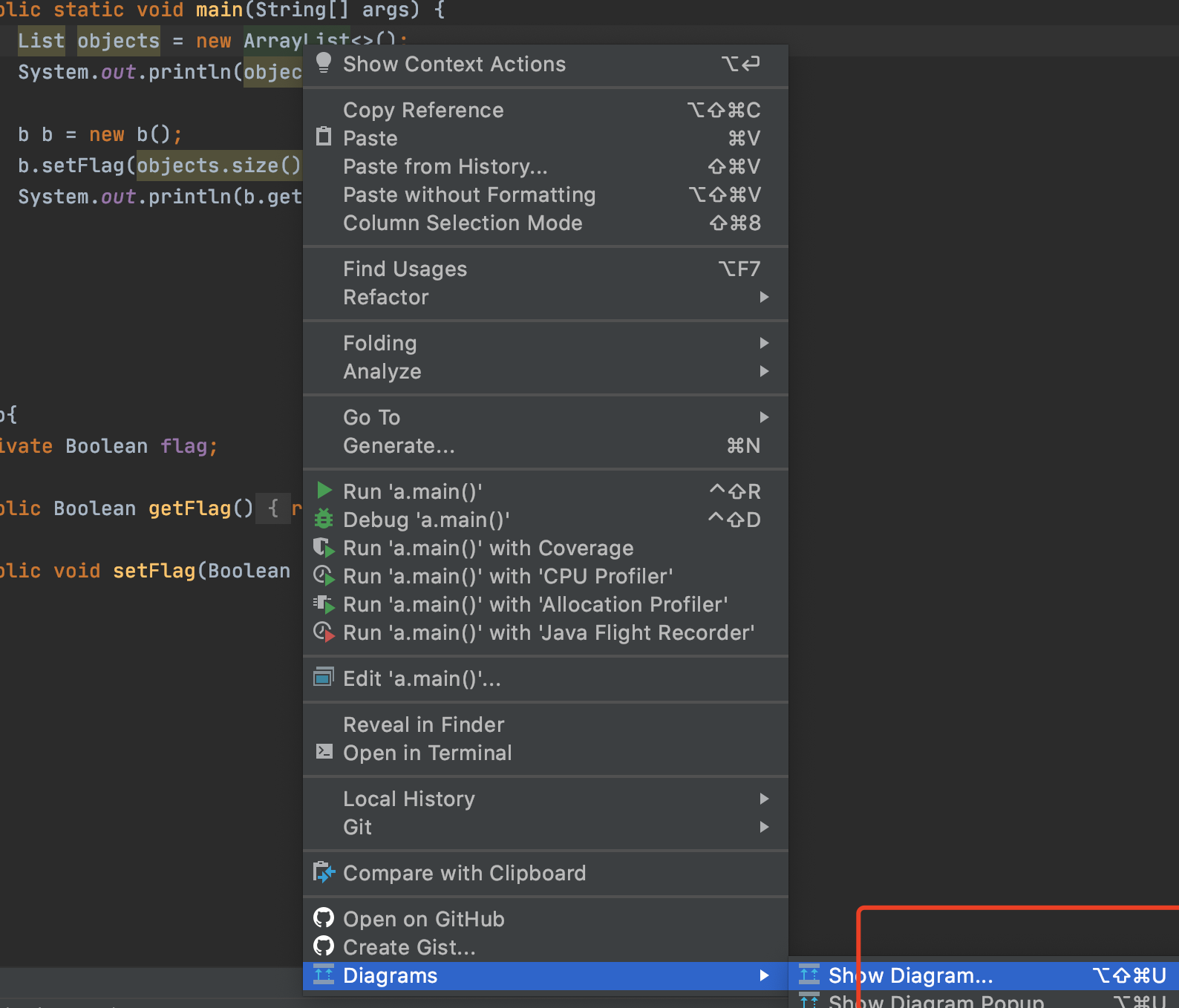Select Copy Reference from the context menu
This screenshot has width=1179, height=1008.
[x=546, y=110]
